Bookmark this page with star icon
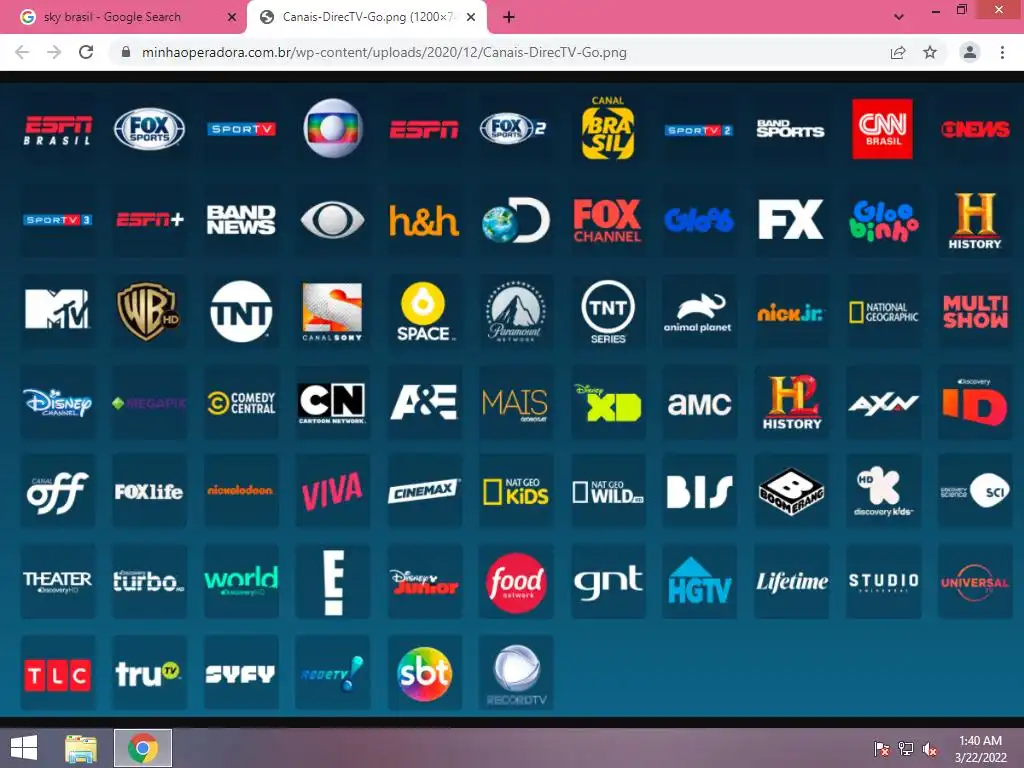Screen dimensions: 1024x768 [930, 52]
